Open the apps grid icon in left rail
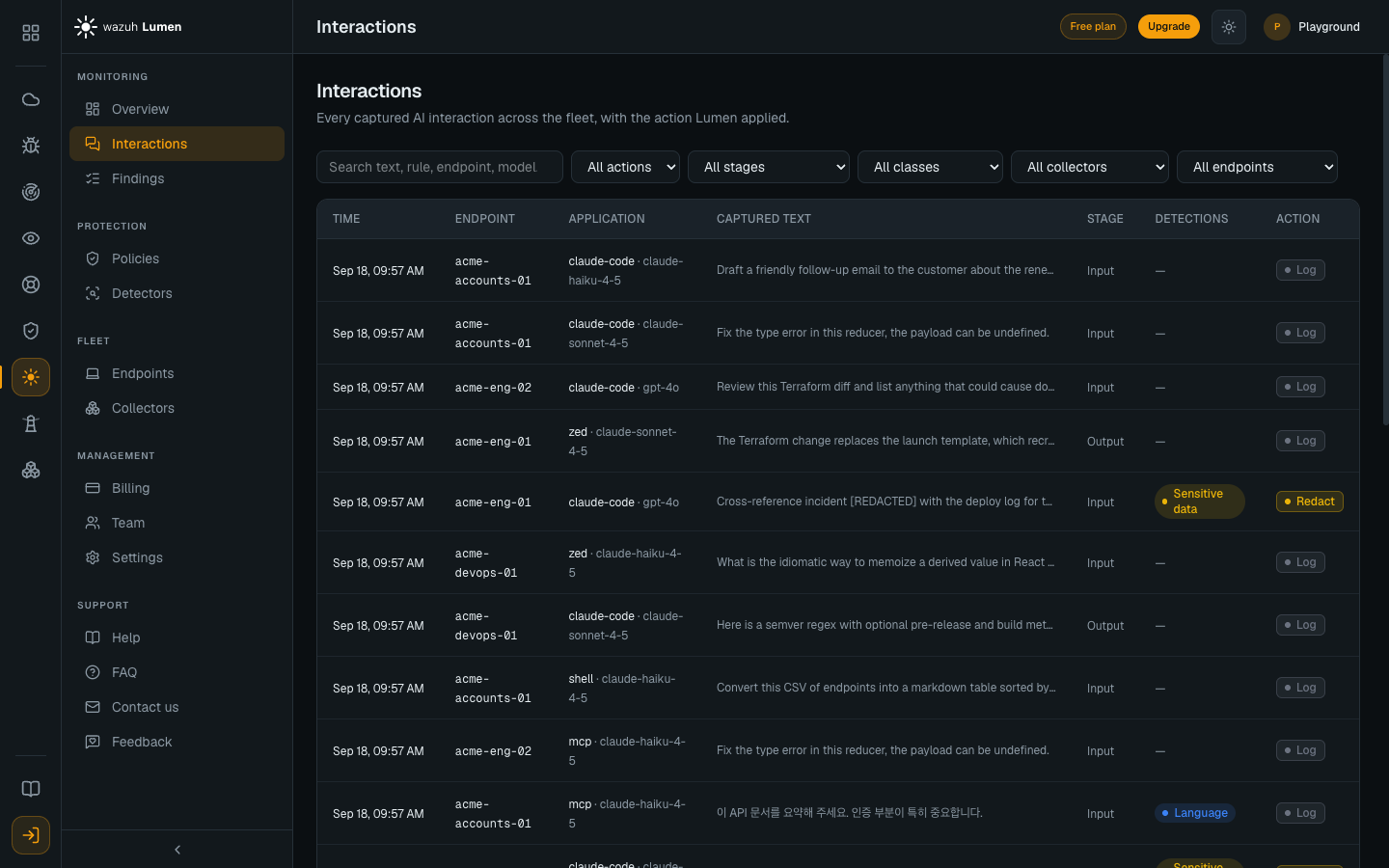 (31, 33)
